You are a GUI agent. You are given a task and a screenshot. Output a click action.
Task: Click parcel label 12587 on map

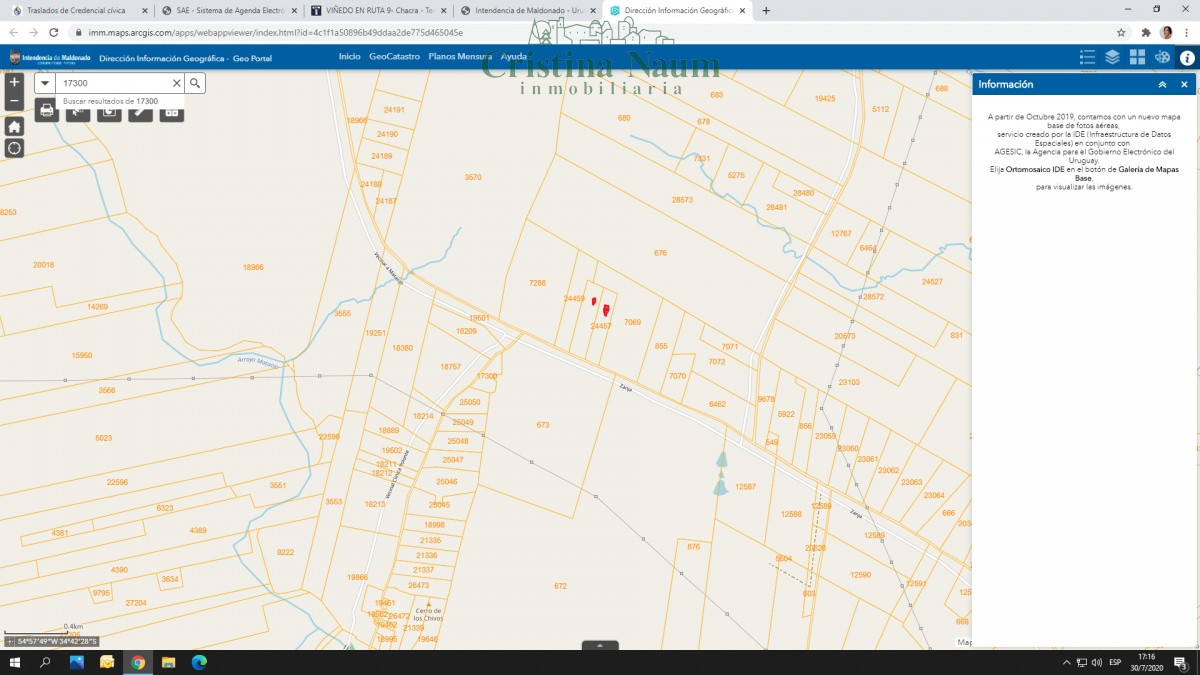745,486
